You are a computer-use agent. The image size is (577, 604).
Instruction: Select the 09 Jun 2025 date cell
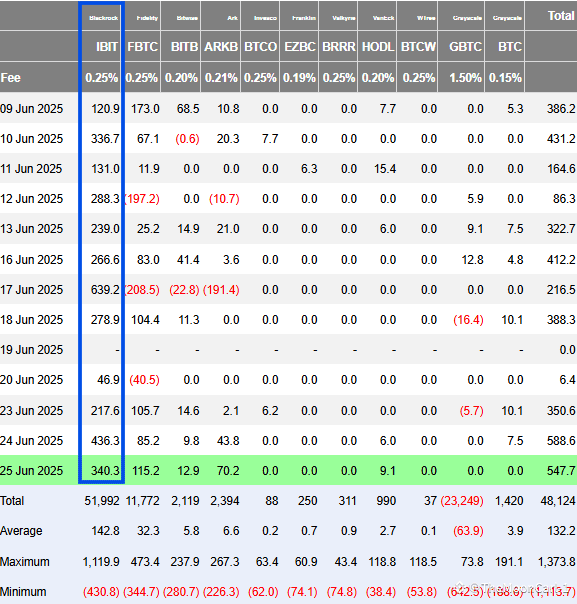point(32,109)
